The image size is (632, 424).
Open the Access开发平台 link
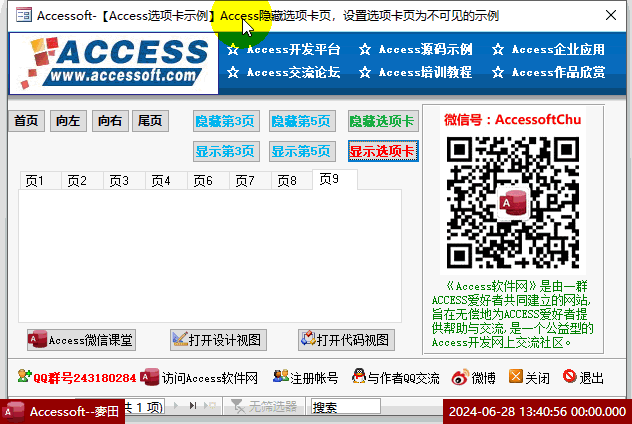(x=293, y=50)
